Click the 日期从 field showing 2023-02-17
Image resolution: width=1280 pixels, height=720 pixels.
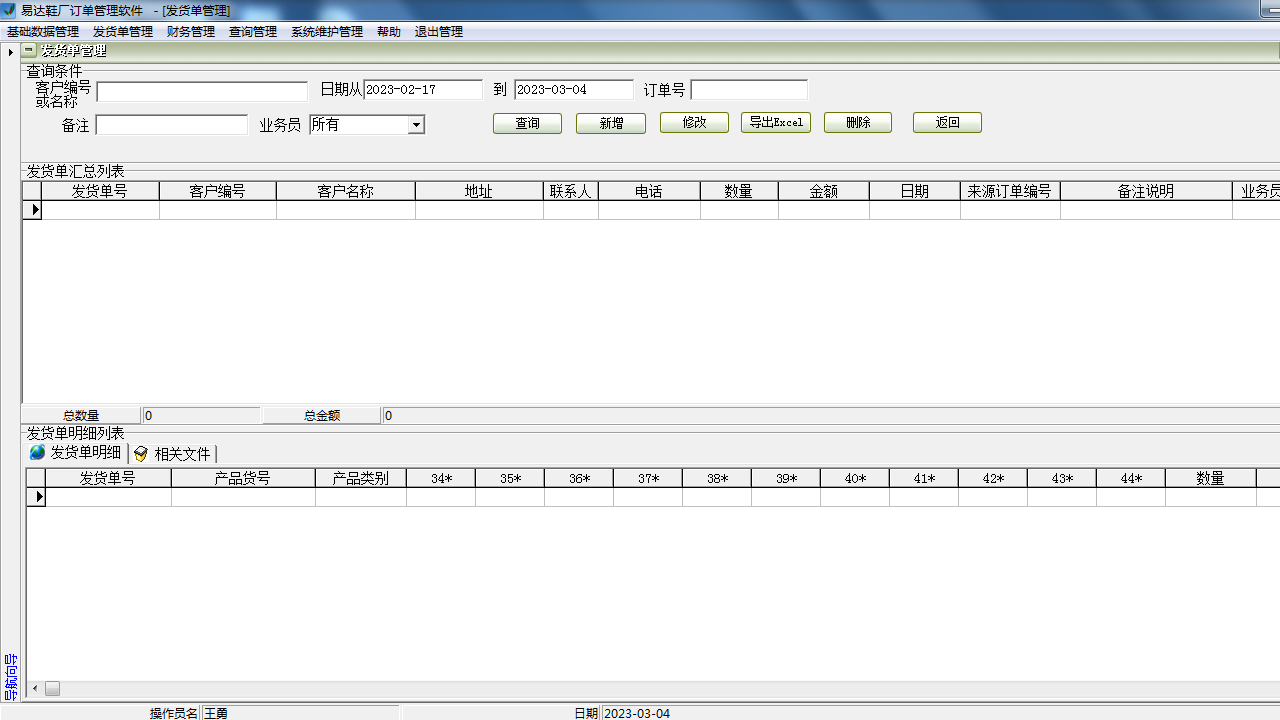(424, 89)
